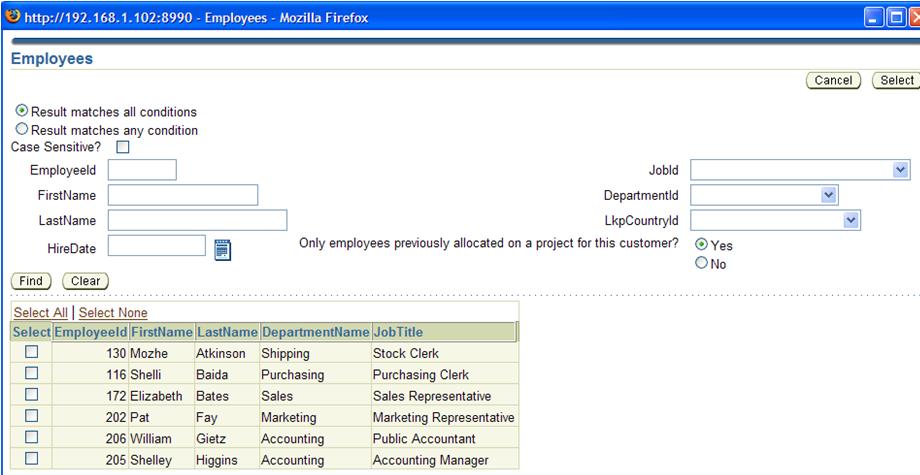Click the Select None link
Image resolution: width=920 pixels, height=475 pixels.
coord(113,313)
